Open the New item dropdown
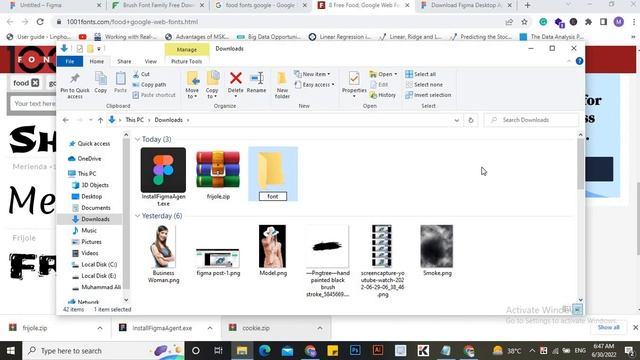The width and height of the screenshot is (640, 360). [312, 74]
